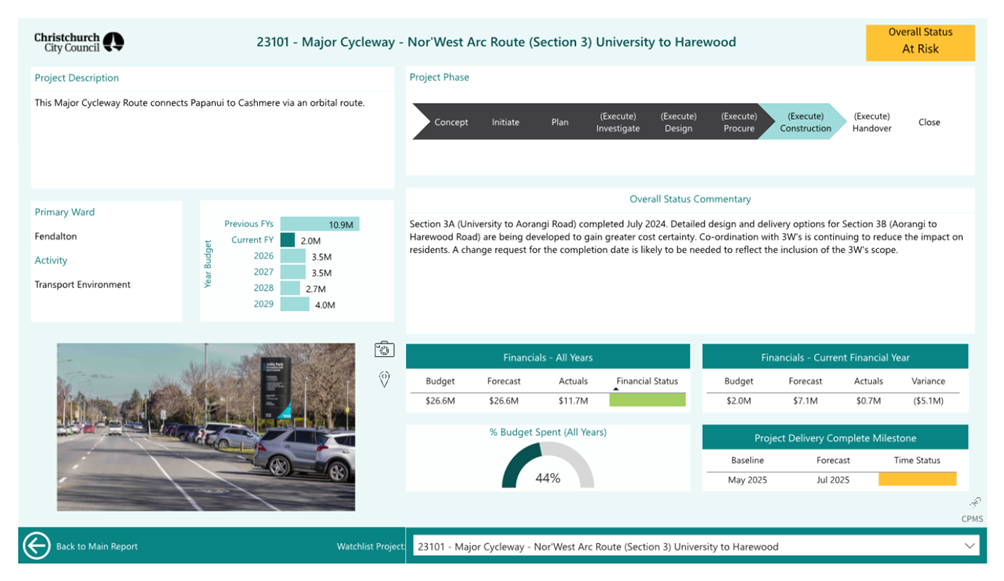Click the Current FY 2.0M bar
The height and width of the screenshot is (581, 1004).
pos(287,240)
